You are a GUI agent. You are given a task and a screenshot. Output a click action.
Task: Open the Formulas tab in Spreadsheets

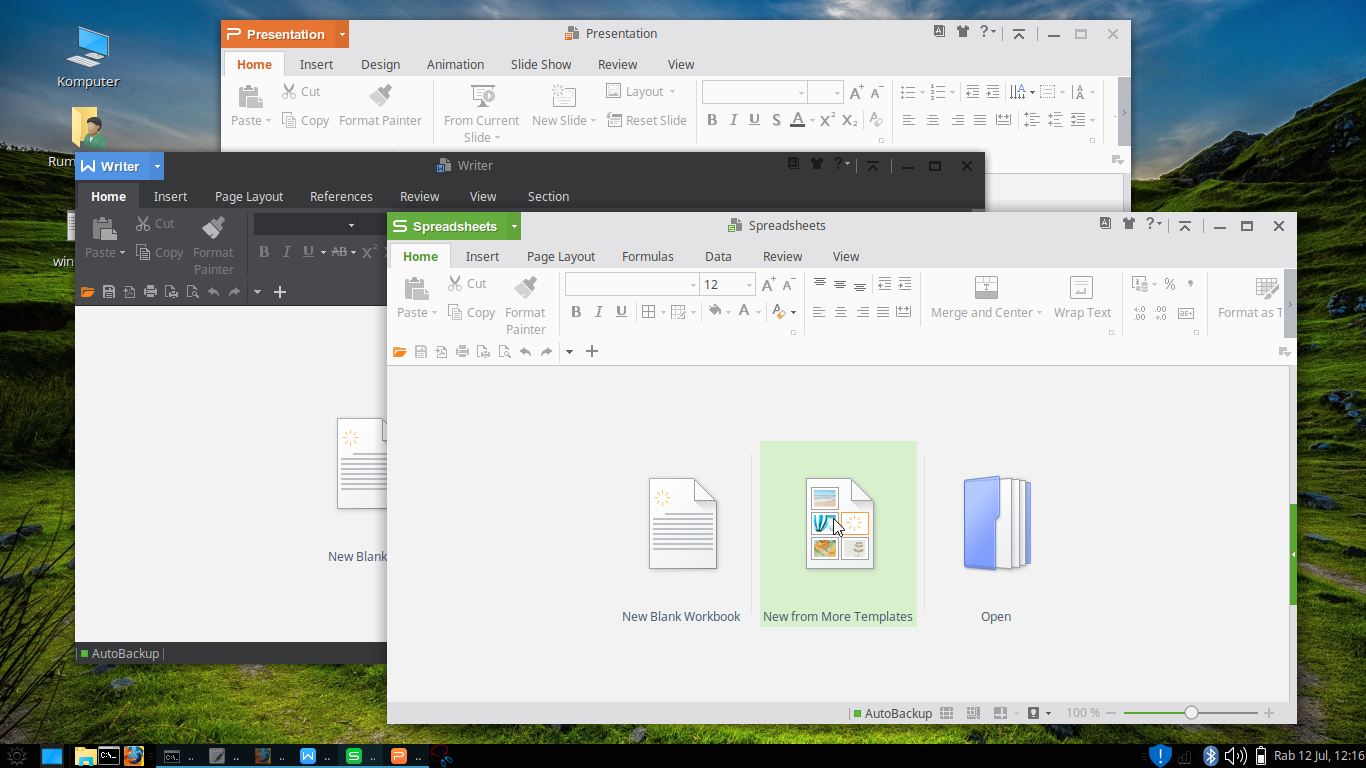648,257
